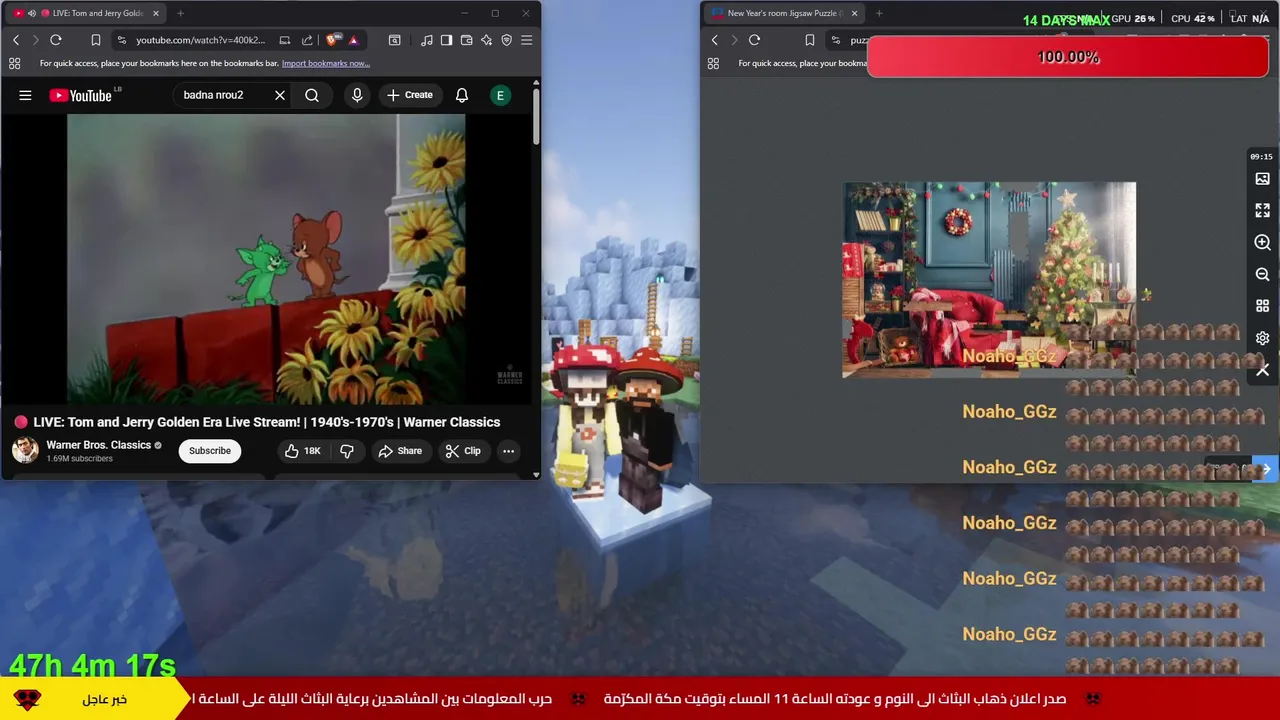The height and width of the screenshot is (720, 1280).
Task: Open the YouTube guide hamburger menu
Action: point(25,96)
